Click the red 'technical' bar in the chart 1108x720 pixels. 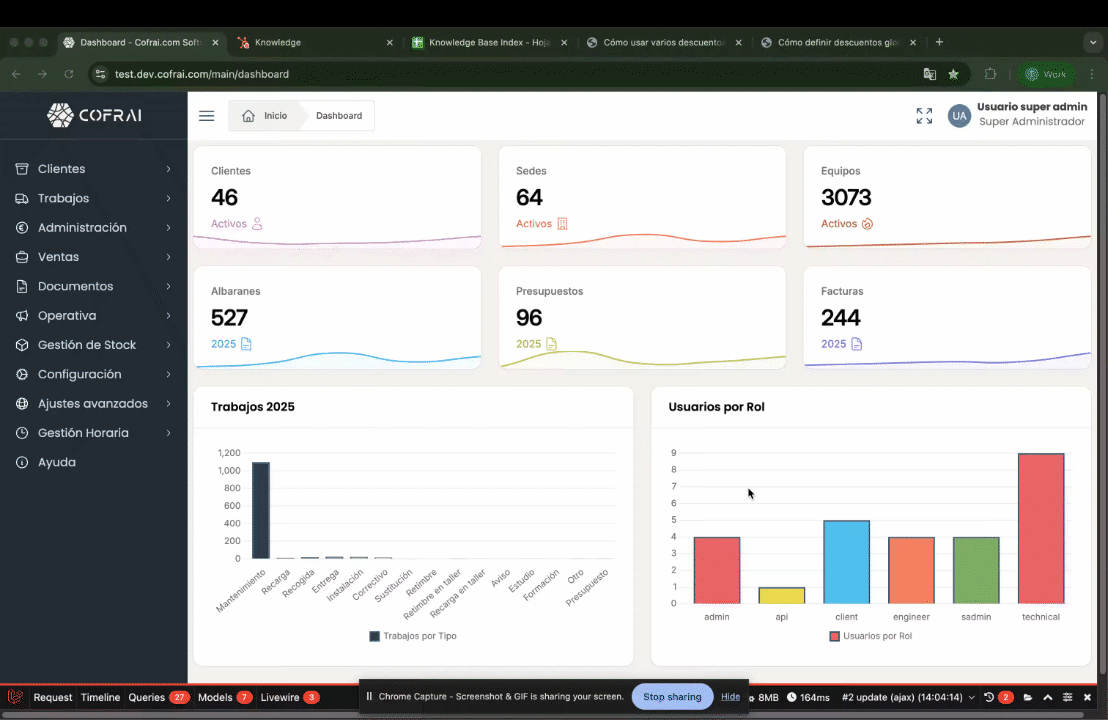coord(1041,527)
